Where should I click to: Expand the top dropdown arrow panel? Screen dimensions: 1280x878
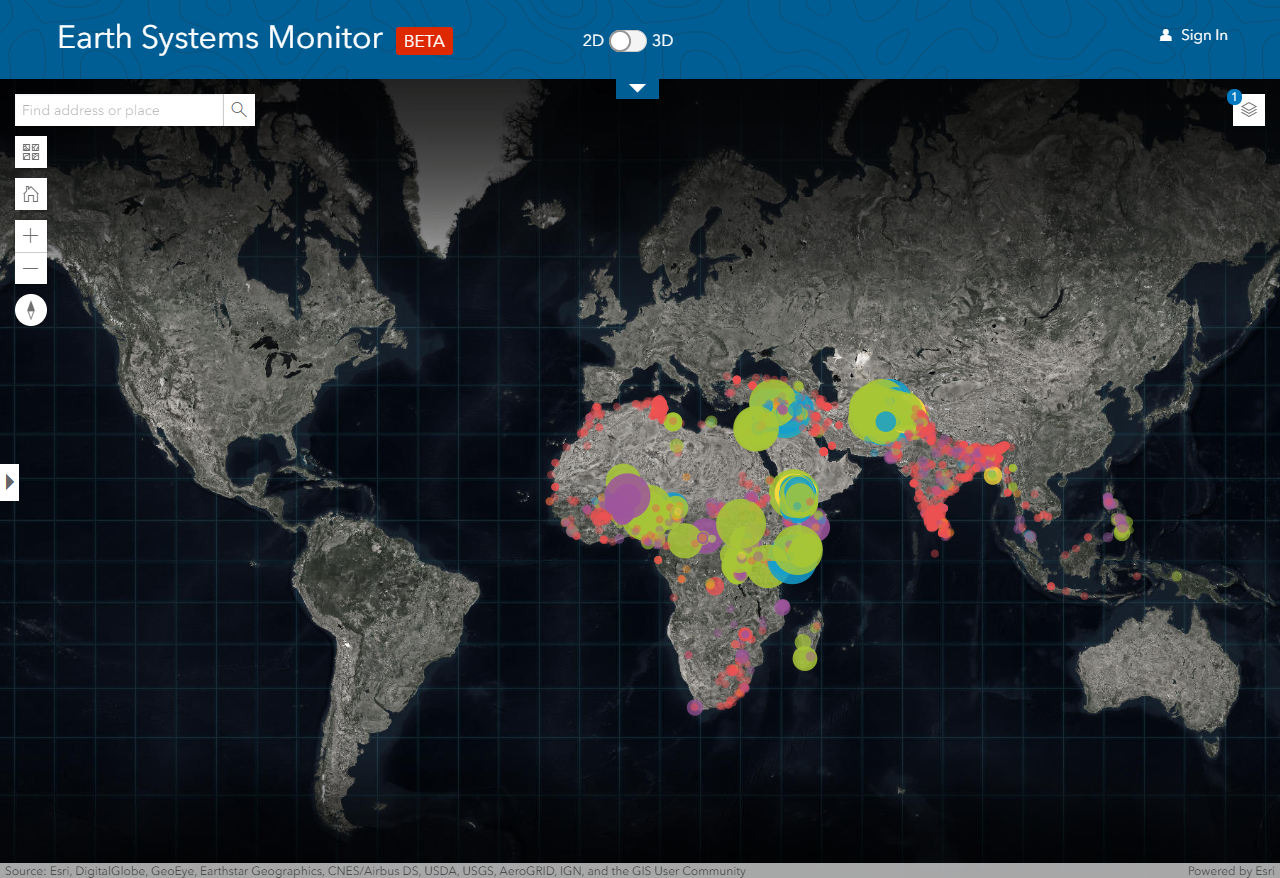637,88
